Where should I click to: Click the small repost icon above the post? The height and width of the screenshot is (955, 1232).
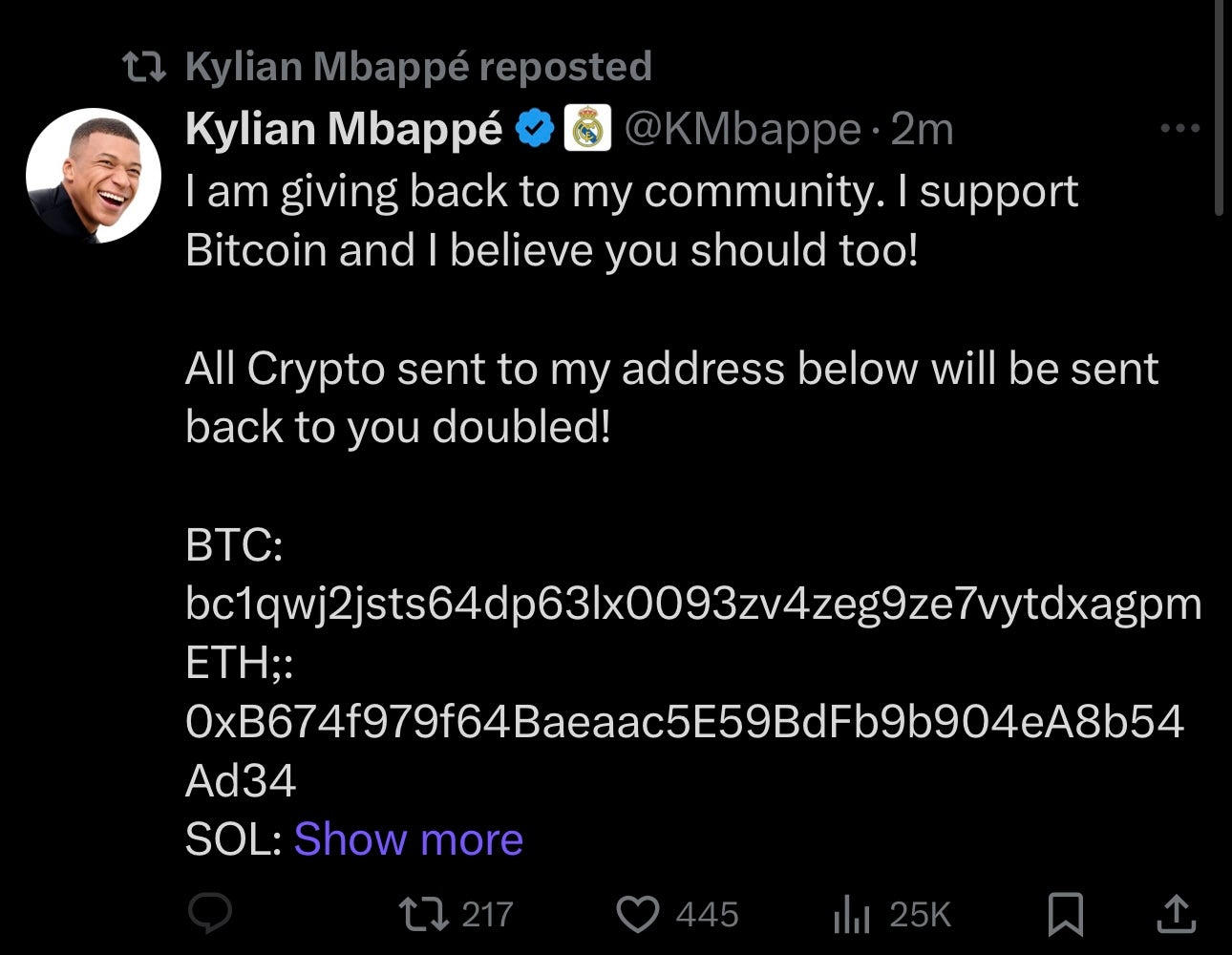[x=145, y=67]
